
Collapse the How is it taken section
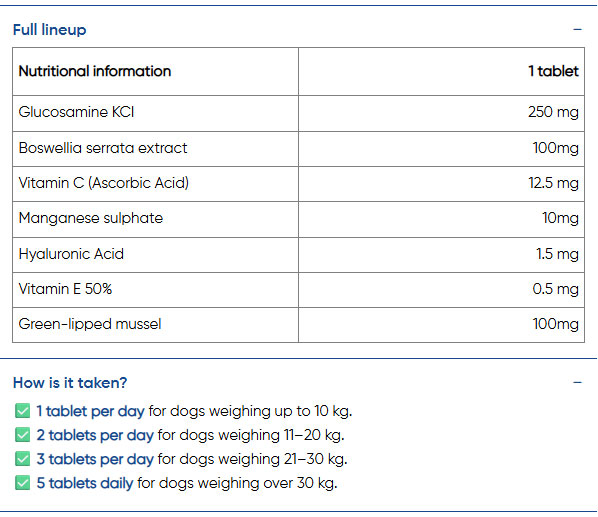pyautogui.click(x=577, y=382)
